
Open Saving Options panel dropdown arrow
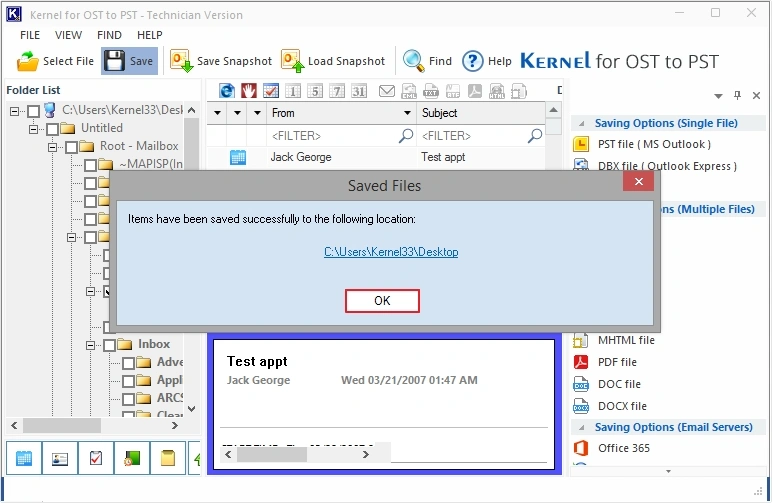coord(718,95)
